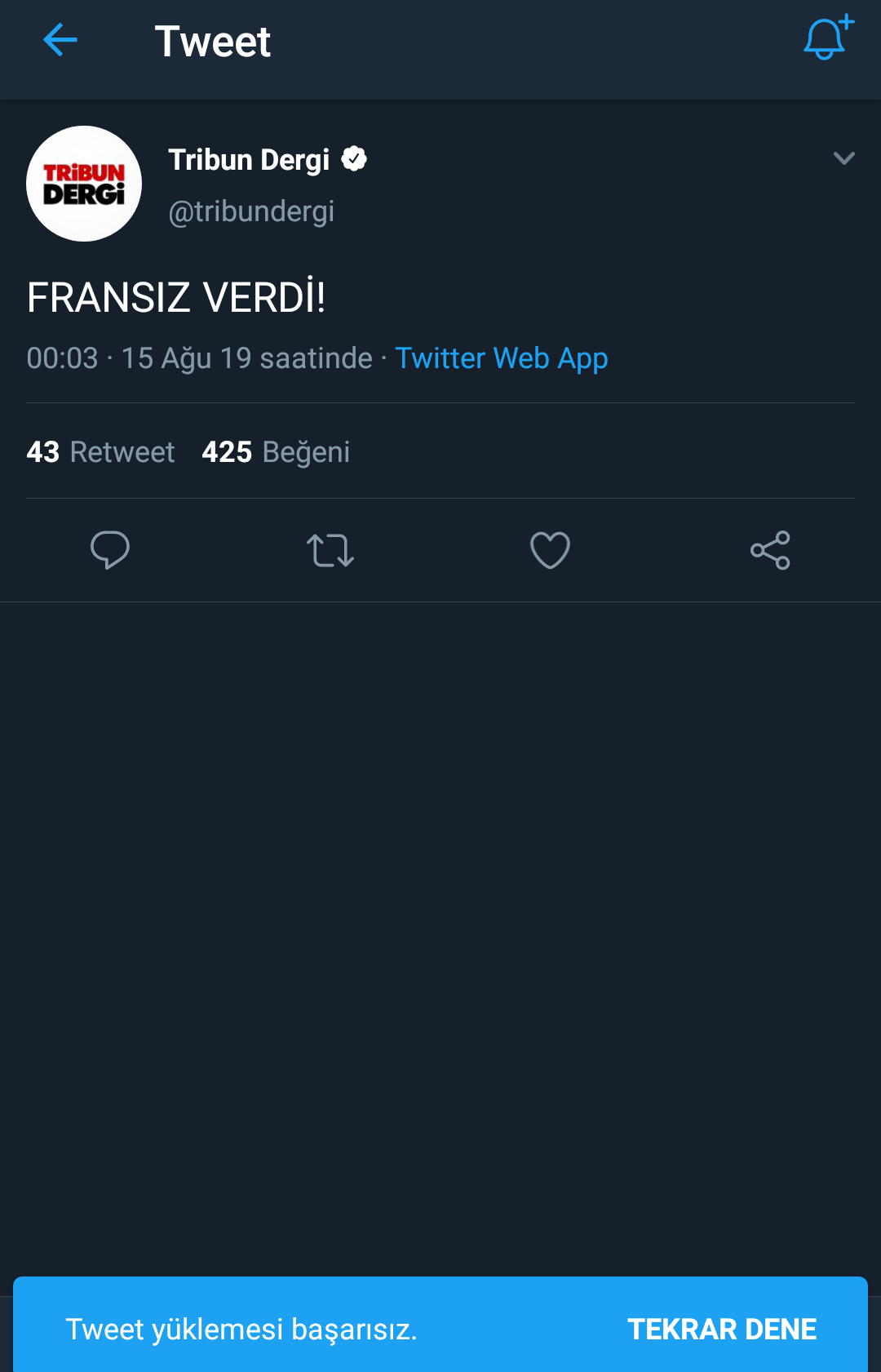Tap the Tweet header title

pyautogui.click(x=213, y=41)
